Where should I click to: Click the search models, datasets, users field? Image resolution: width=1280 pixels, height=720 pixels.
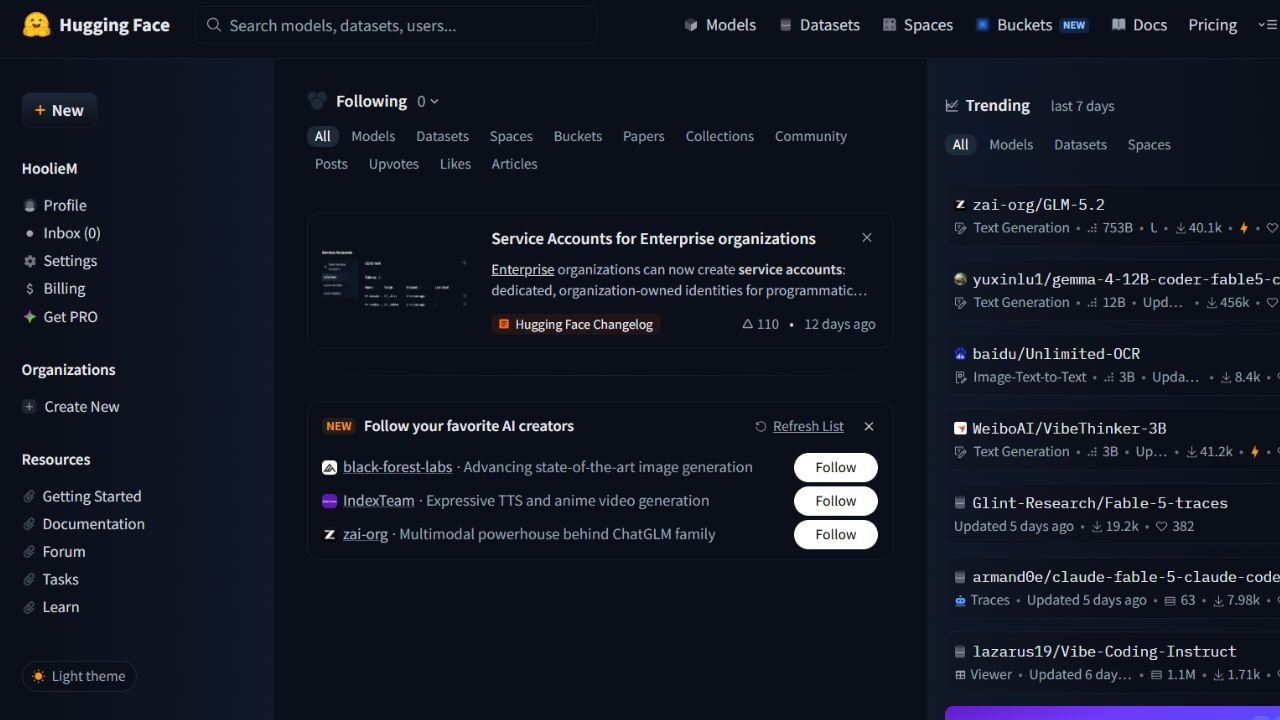pos(396,25)
